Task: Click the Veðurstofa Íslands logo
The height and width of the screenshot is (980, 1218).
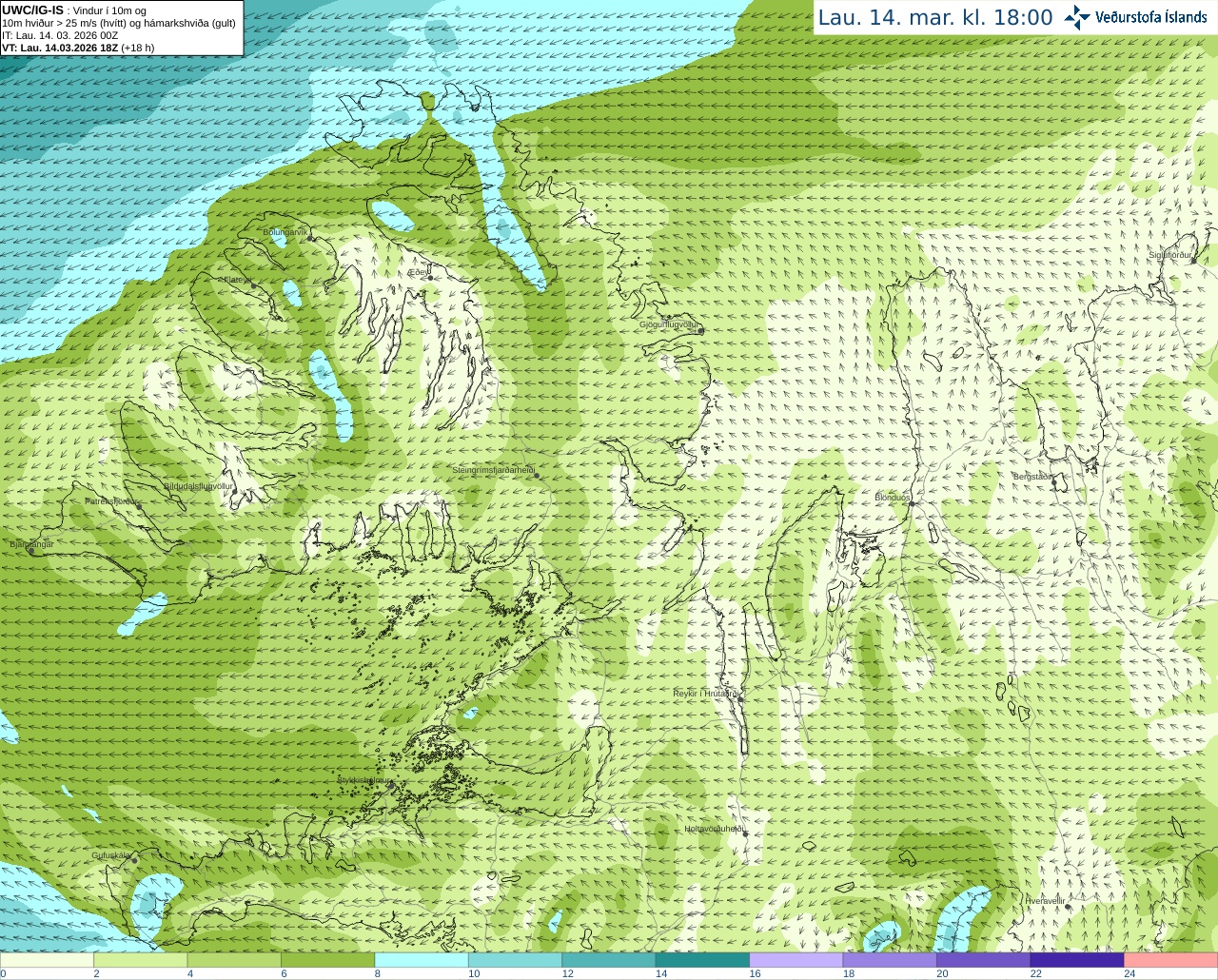Action: coord(1135,17)
